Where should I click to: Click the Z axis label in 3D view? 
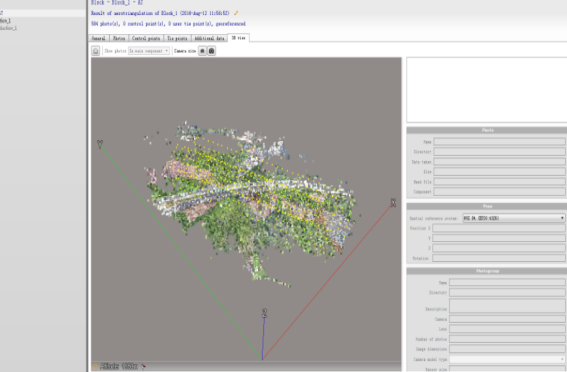pyautogui.click(x=265, y=313)
